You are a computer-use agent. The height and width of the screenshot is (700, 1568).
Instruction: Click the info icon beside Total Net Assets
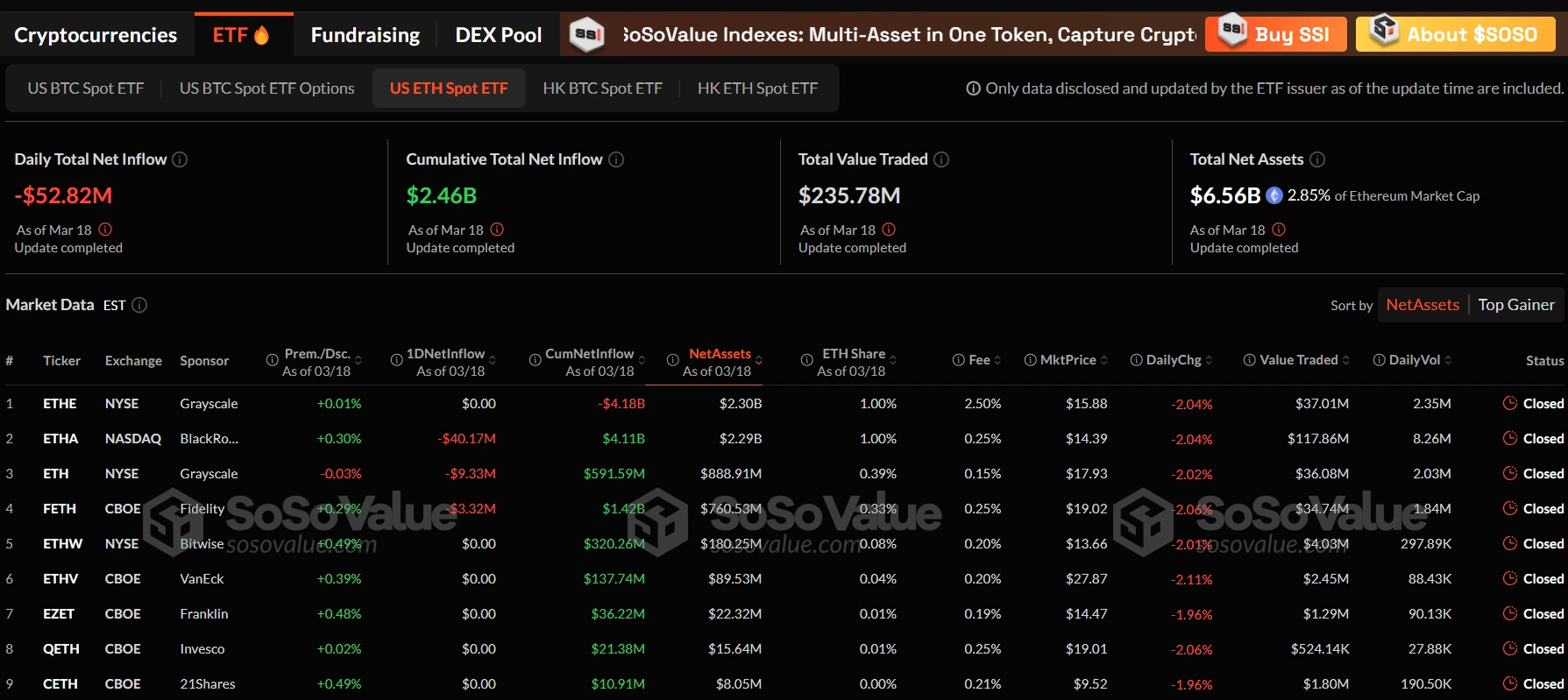point(1317,159)
